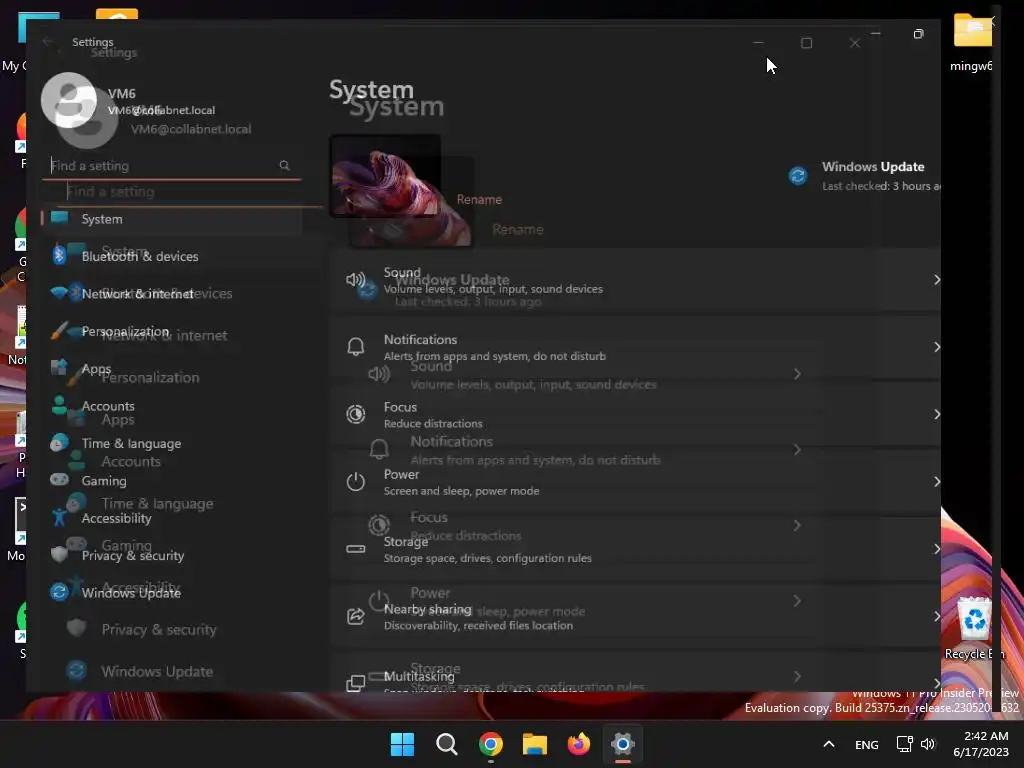The width and height of the screenshot is (1024, 768).
Task: Expand the Sound row chevron
Action: (x=936, y=280)
